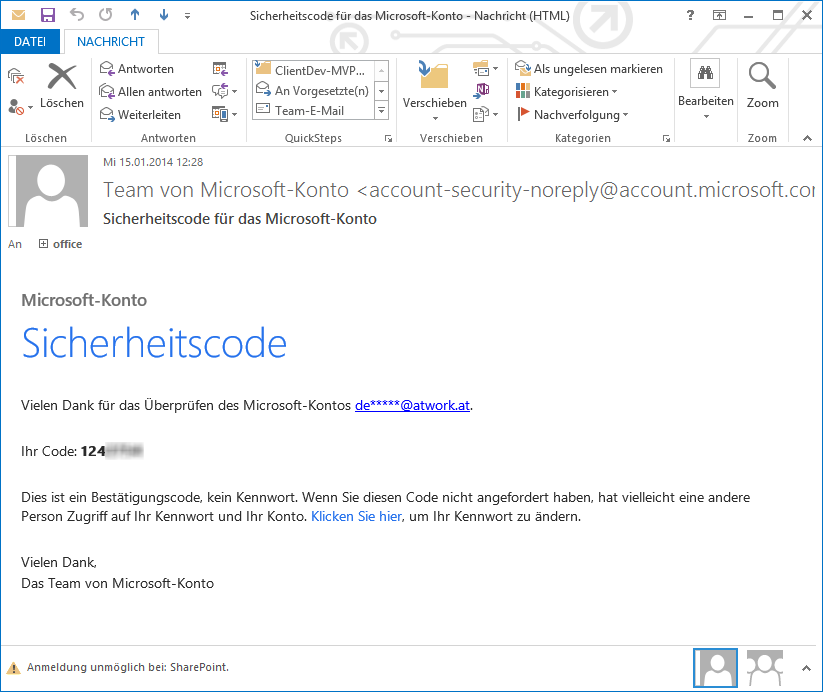Screen dimensions: 823x692
Task: Click the Ignore conversation icon
Action: [x=16, y=77]
